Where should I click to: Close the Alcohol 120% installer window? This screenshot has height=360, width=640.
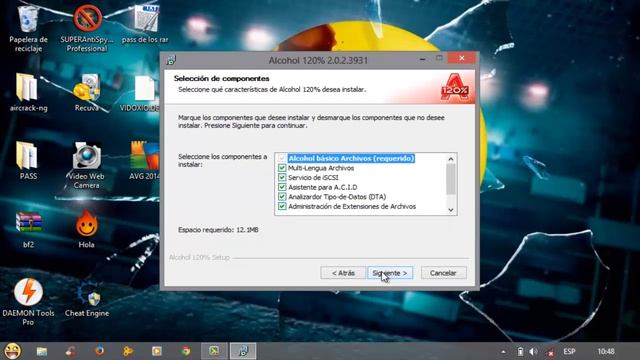(462, 58)
